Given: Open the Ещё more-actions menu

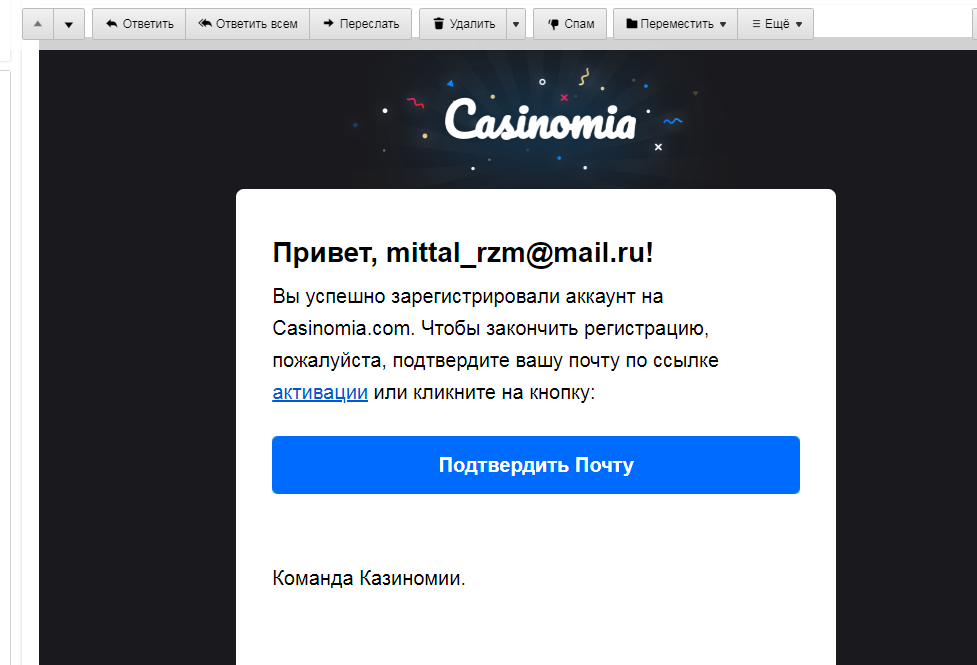Looking at the screenshot, I should pos(775,24).
